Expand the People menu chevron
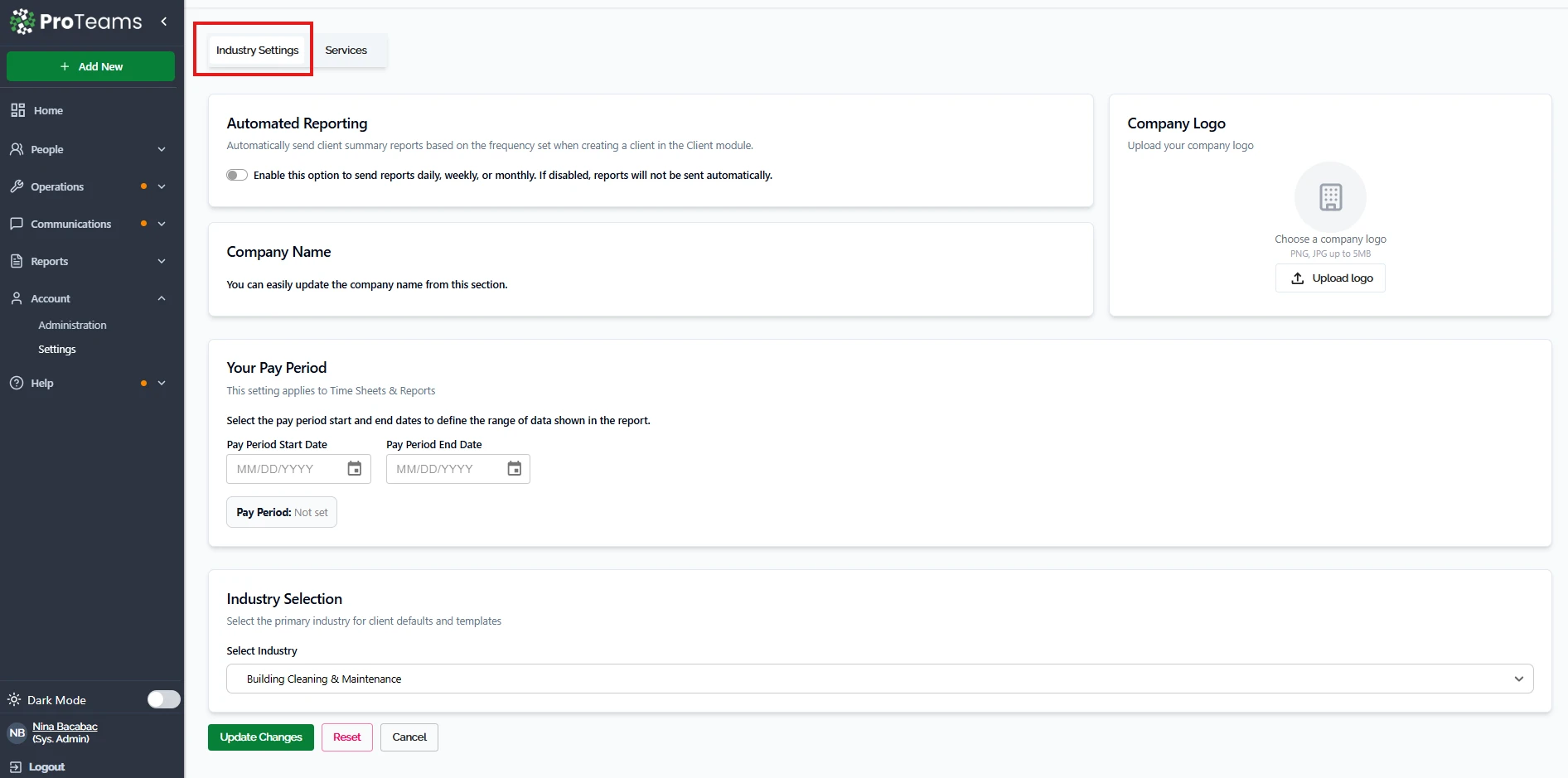Image resolution: width=1568 pixels, height=778 pixels. 162,149
